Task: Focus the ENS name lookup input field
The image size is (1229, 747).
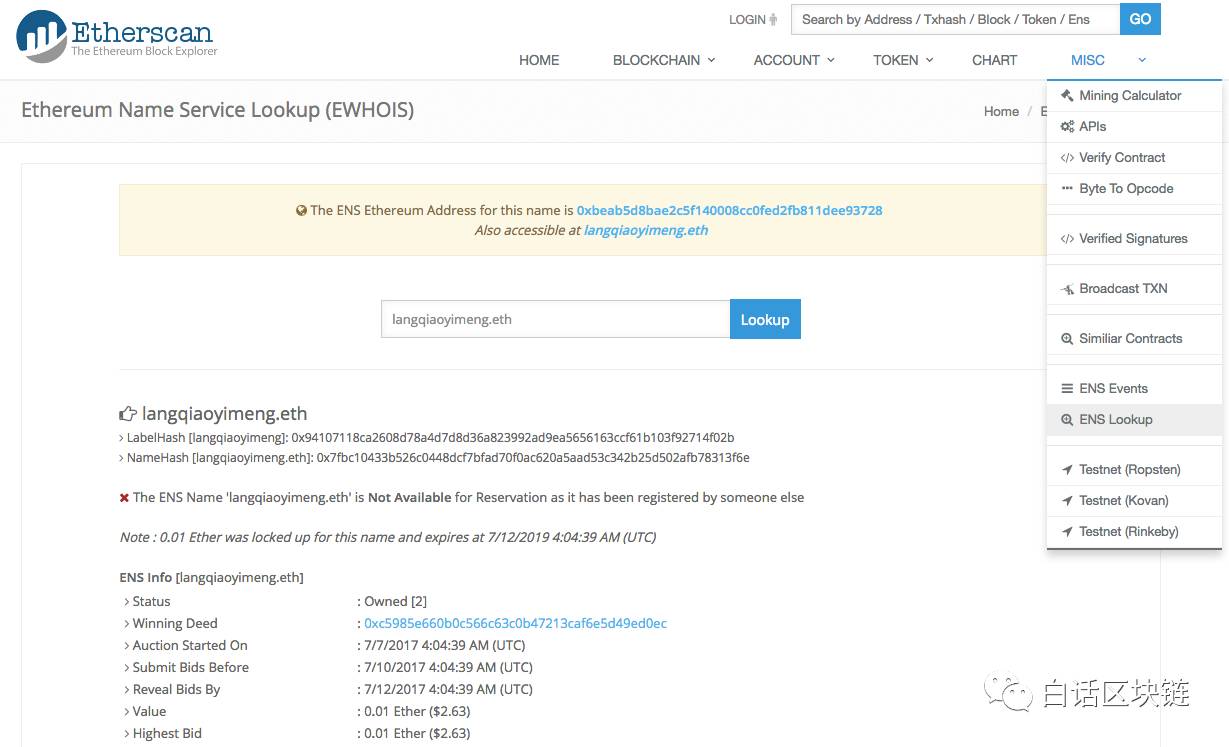Action: point(555,320)
